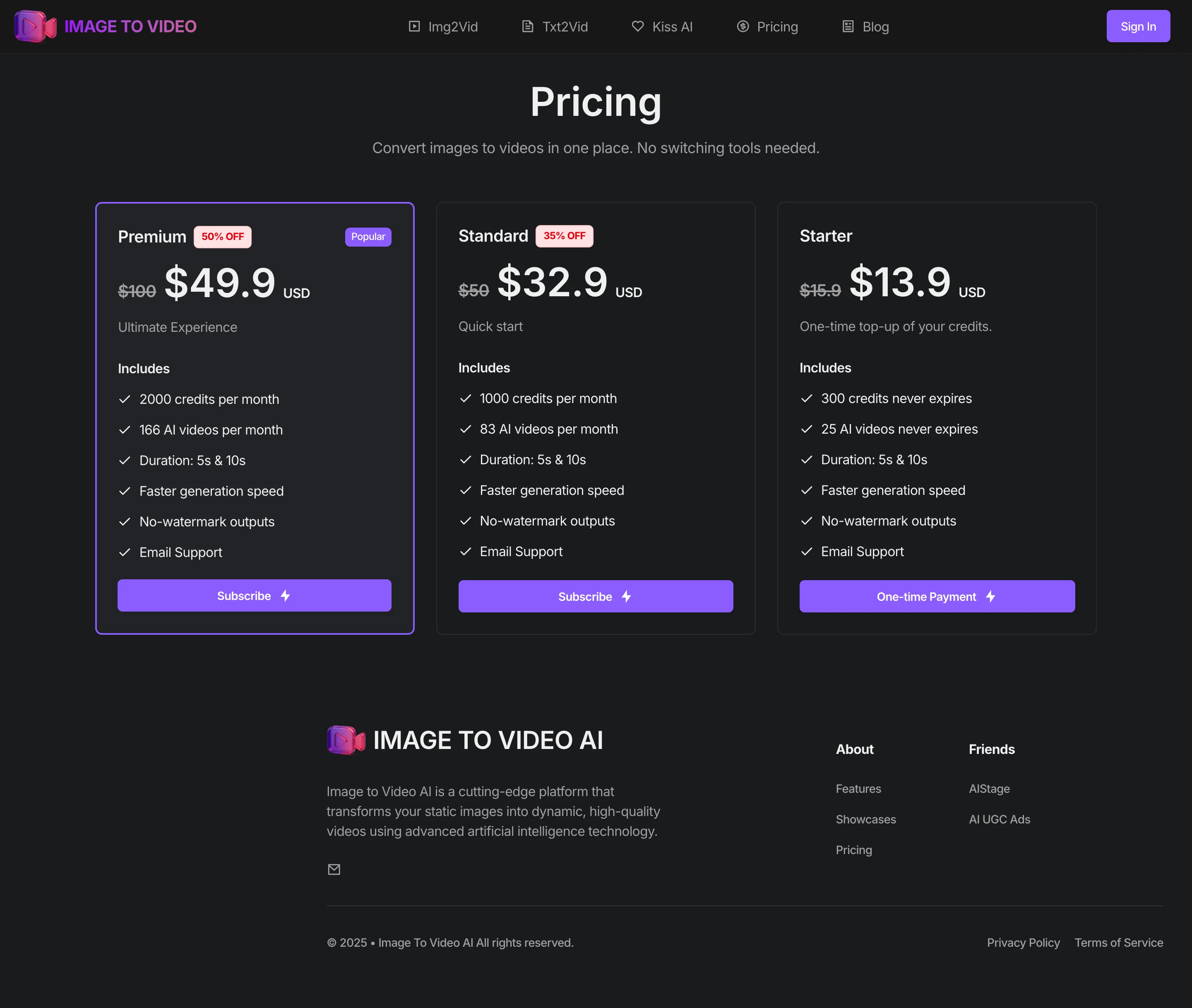1192x1008 pixels.
Task: Open the Privacy Policy link
Action: click(x=1023, y=943)
